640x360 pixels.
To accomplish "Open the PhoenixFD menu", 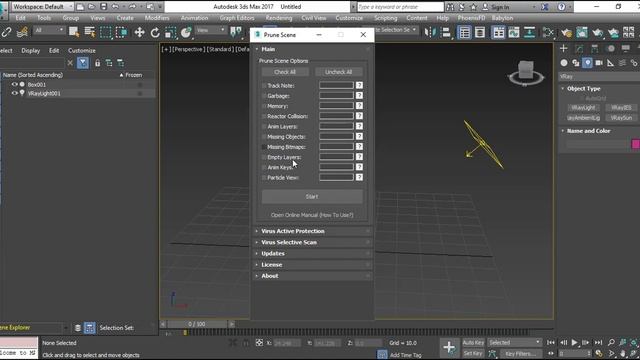I will click(471, 18).
